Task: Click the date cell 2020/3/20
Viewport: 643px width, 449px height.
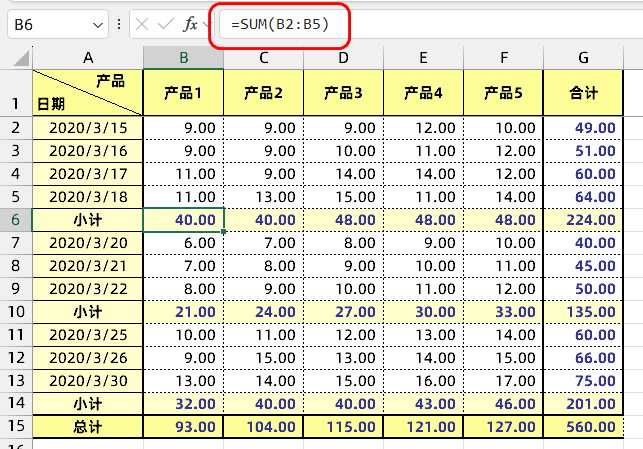Action: point(88,243)
